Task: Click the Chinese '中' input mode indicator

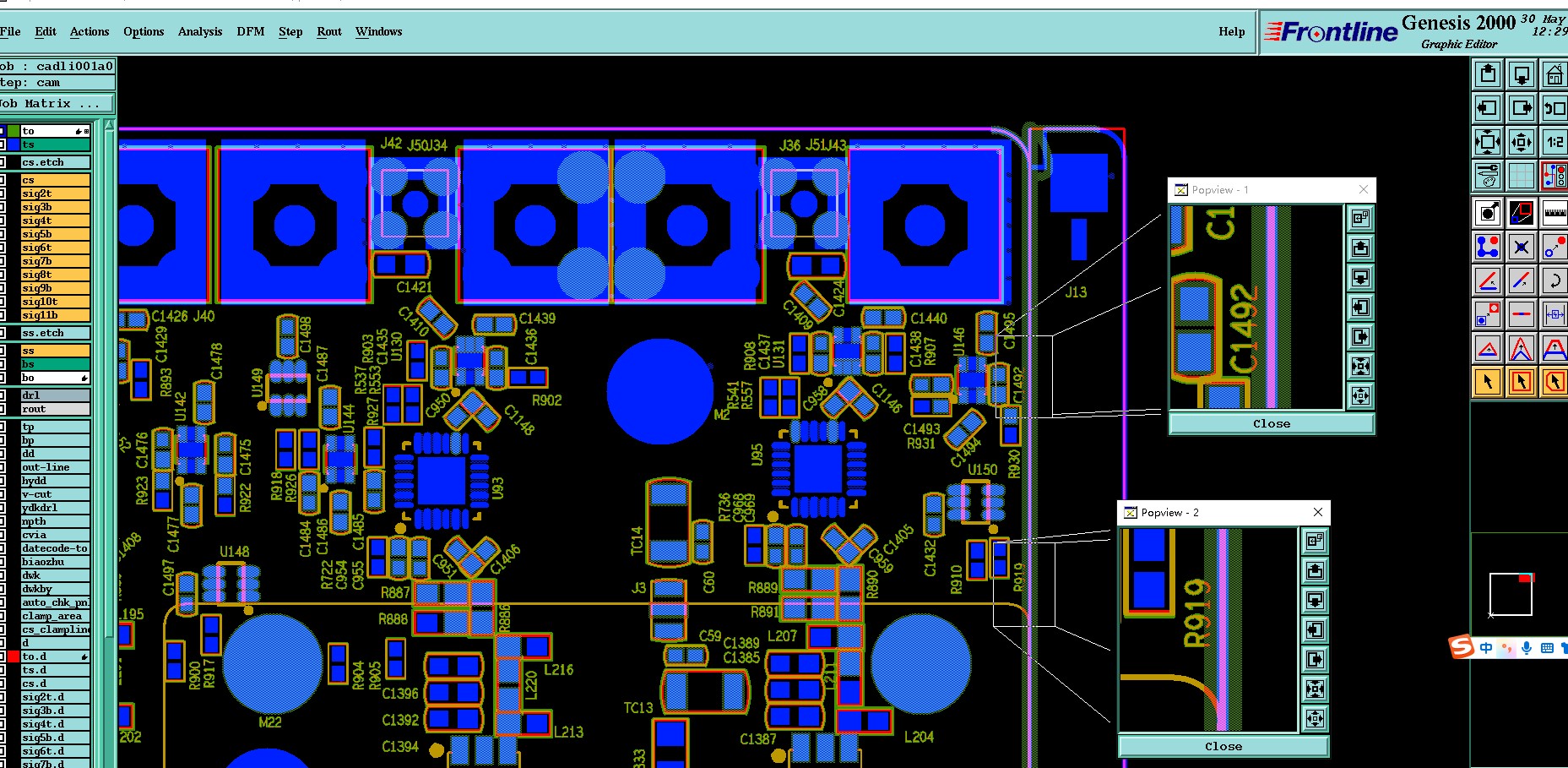Action: (1486, 648)
